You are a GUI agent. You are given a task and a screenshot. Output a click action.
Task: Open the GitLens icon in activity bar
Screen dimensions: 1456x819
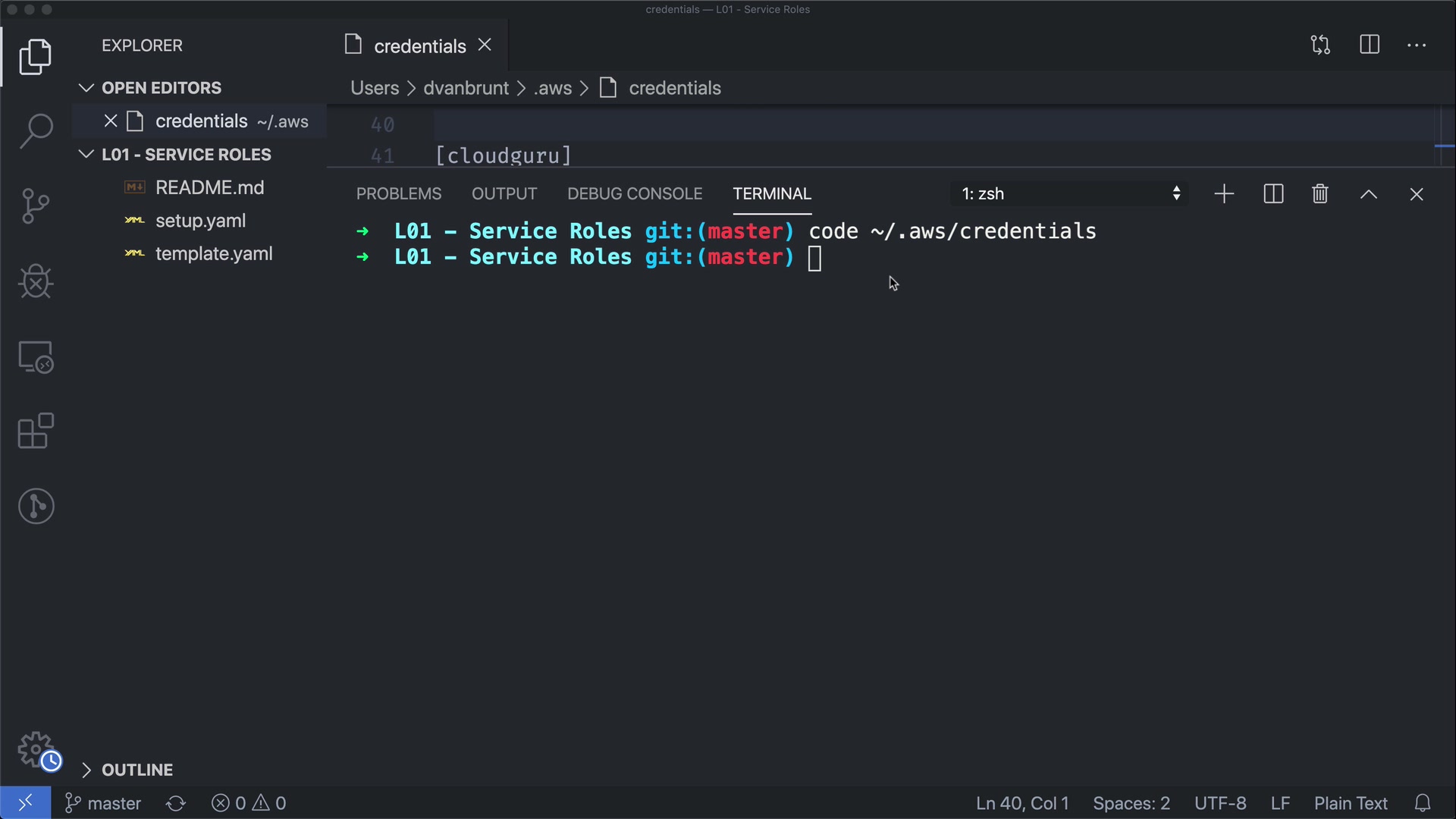point(36,506)
